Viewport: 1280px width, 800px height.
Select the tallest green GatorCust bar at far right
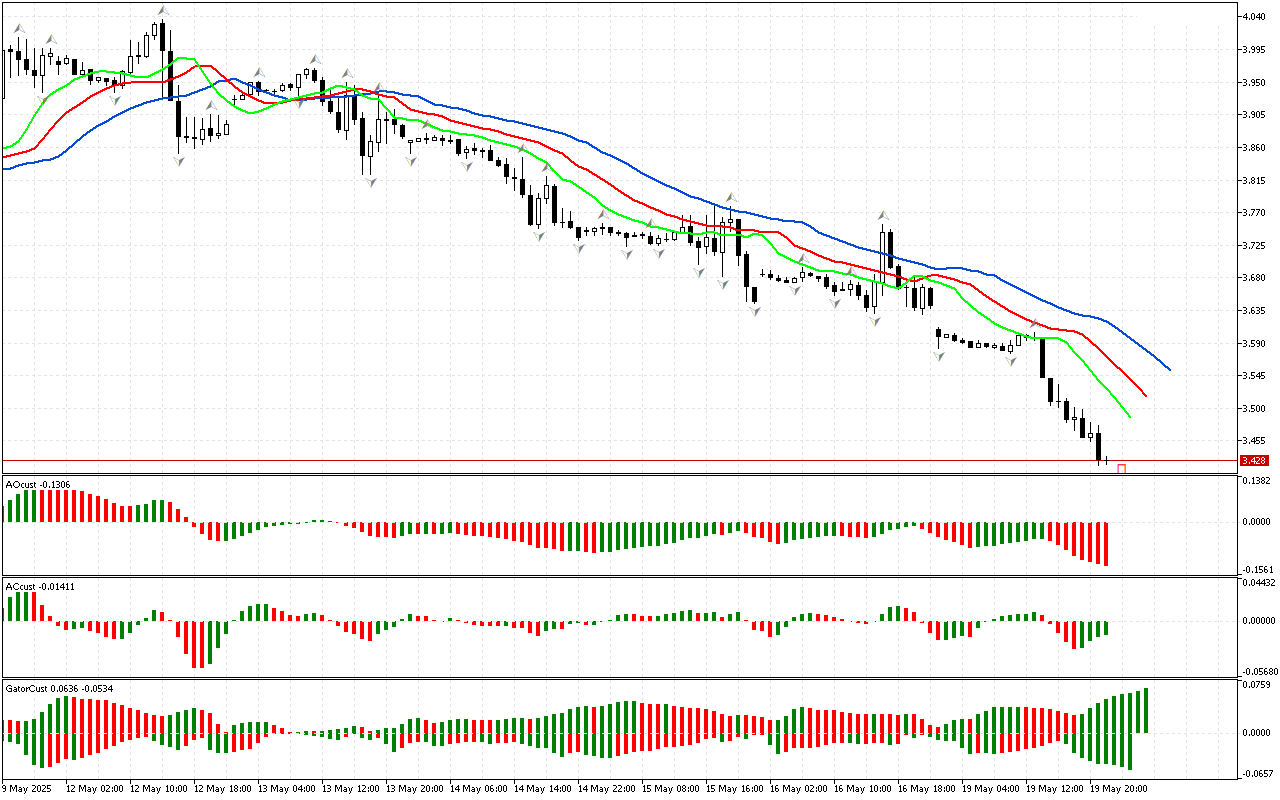pos(1146,710)
